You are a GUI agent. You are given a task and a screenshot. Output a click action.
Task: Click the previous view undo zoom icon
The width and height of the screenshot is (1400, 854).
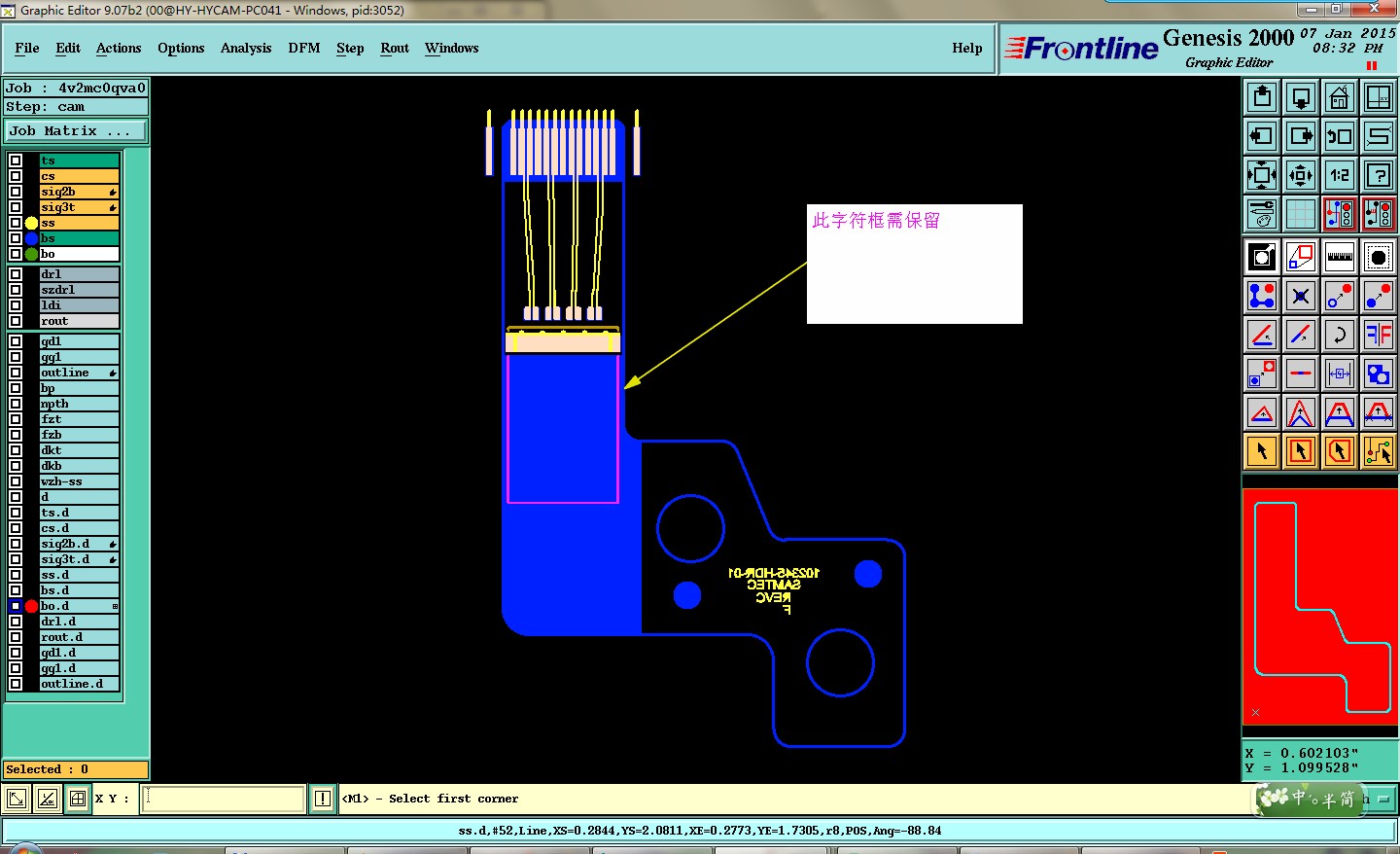coord(1340,136)
